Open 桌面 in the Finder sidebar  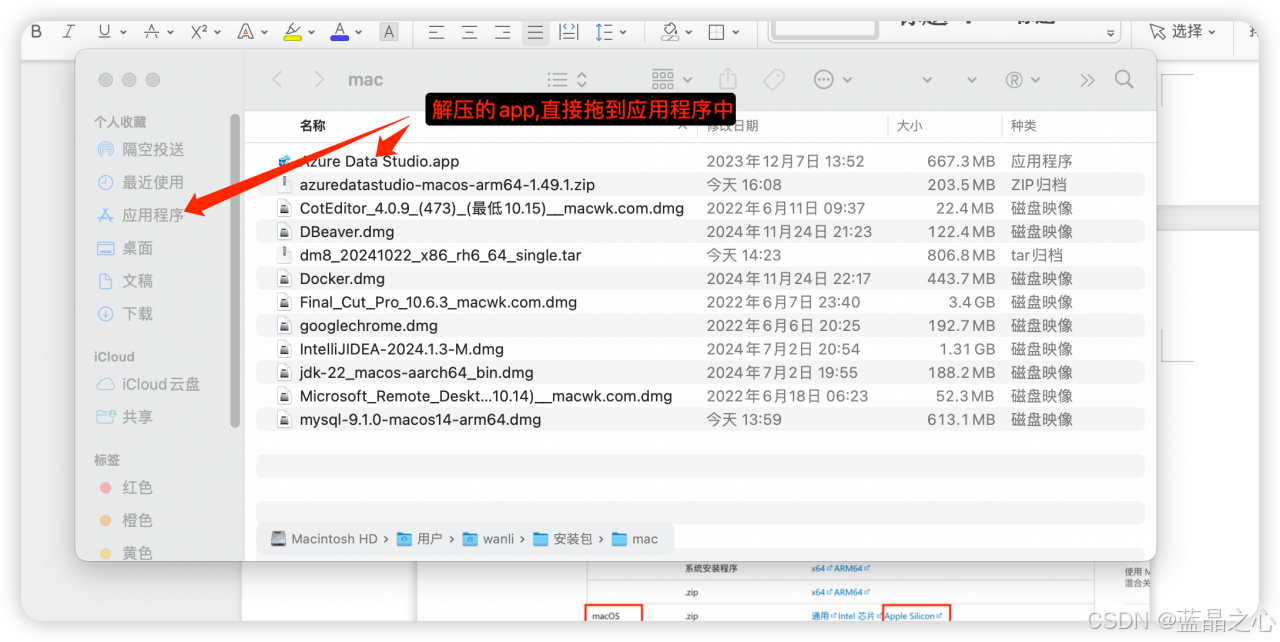(125, 248)
